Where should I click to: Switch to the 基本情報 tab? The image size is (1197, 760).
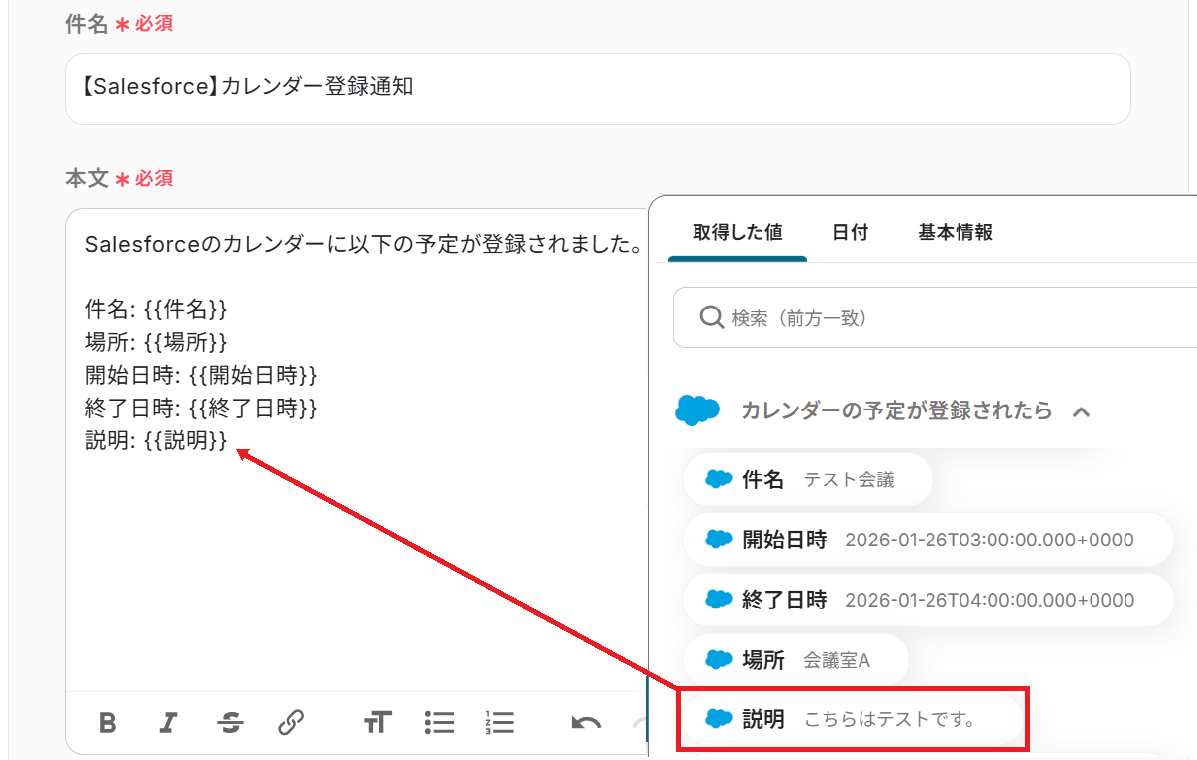click(x=955, y=232)
